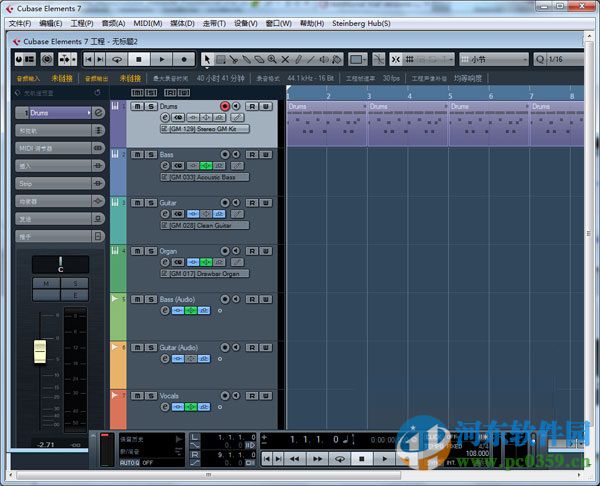Select the Object Selection arrow tool
The width and height of the screenshot is (600, 486).
pos(207,59)
